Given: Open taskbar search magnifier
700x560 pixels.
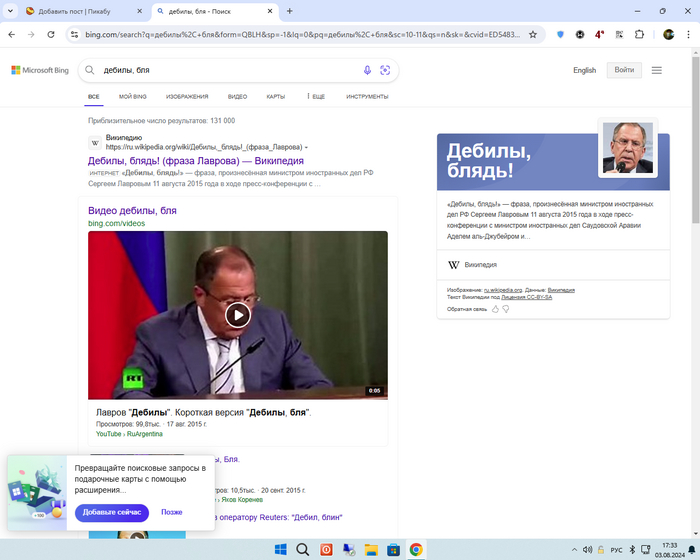Looking at the screenshot, I should [x=303, y=550].
